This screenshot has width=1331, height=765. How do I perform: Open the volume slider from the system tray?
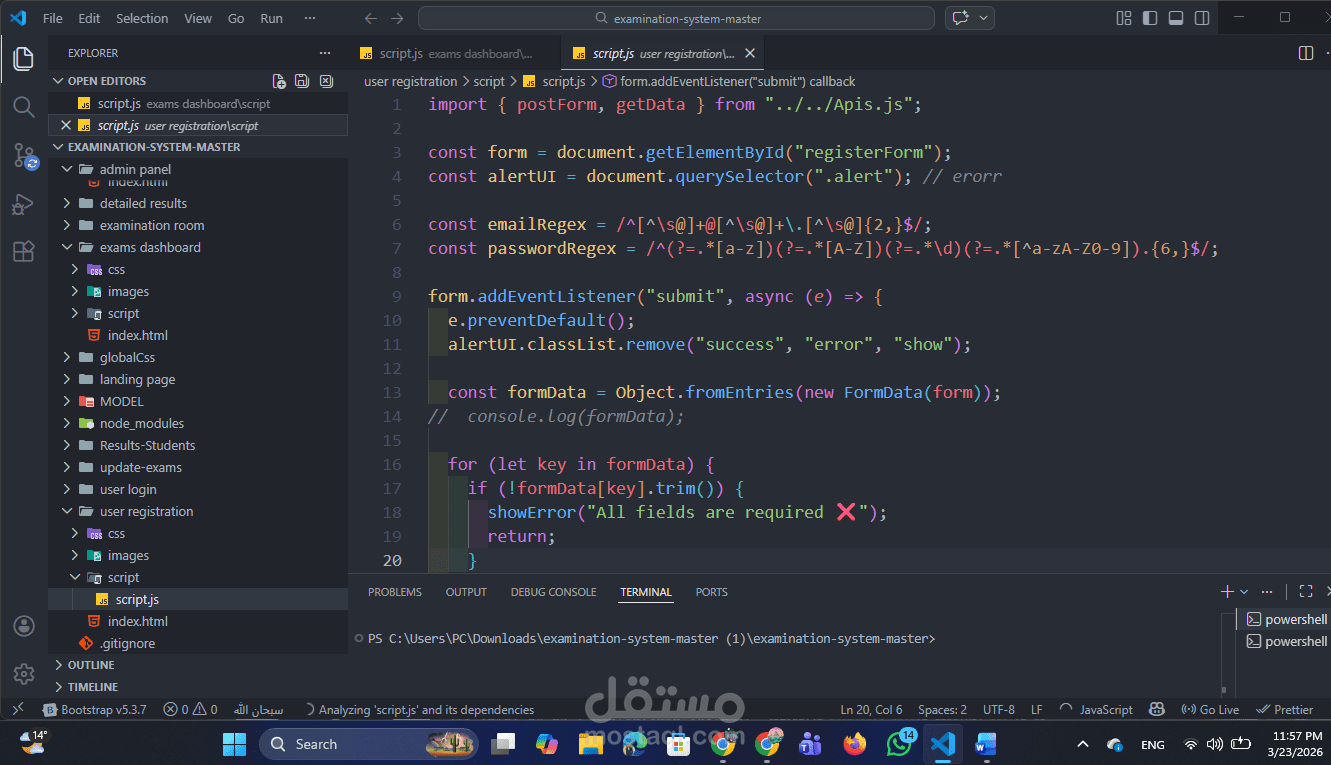pyautogui.click(x=1213, y=744)
